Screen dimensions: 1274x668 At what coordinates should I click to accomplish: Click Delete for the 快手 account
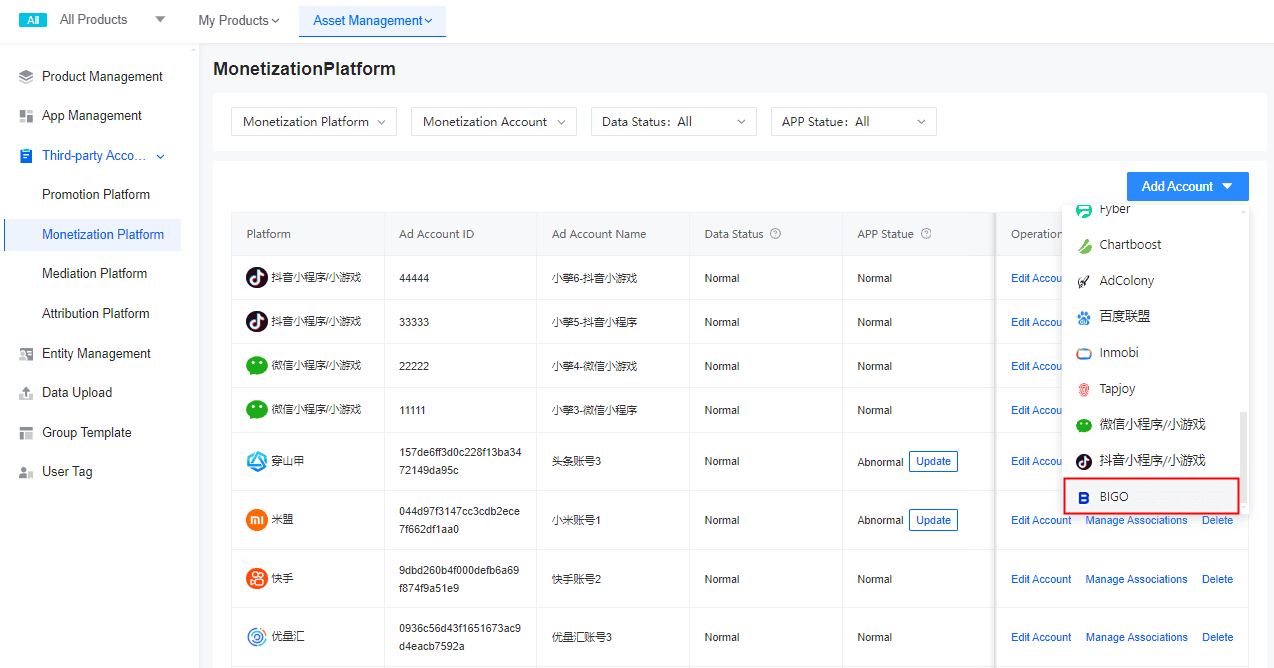pyautogui.click(x=1217, y=579)
